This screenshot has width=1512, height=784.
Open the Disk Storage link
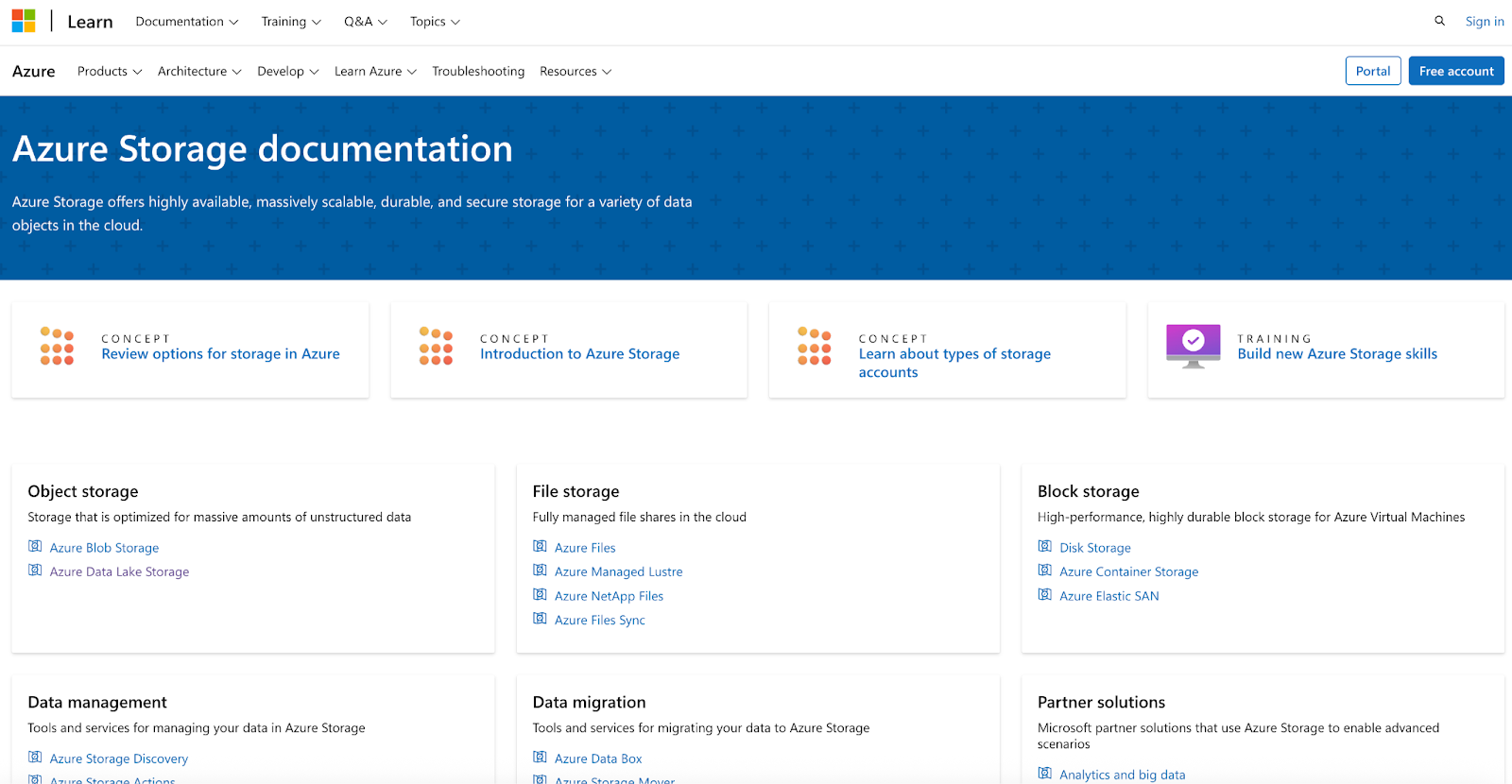(x=1095, y=548)
